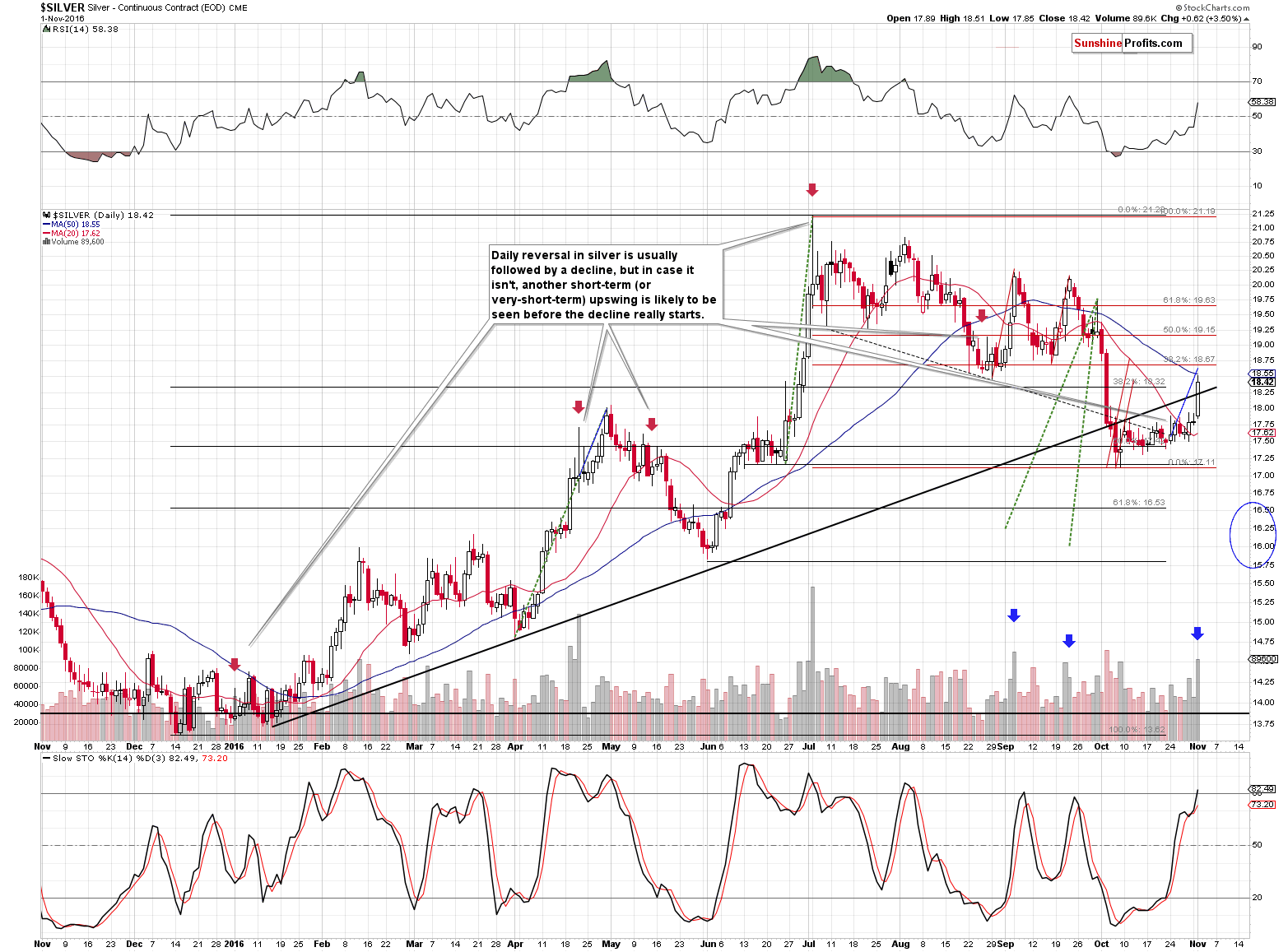
Task: Click the '100.0%: 13.62' Fibonacci label
Action: 1137,730
